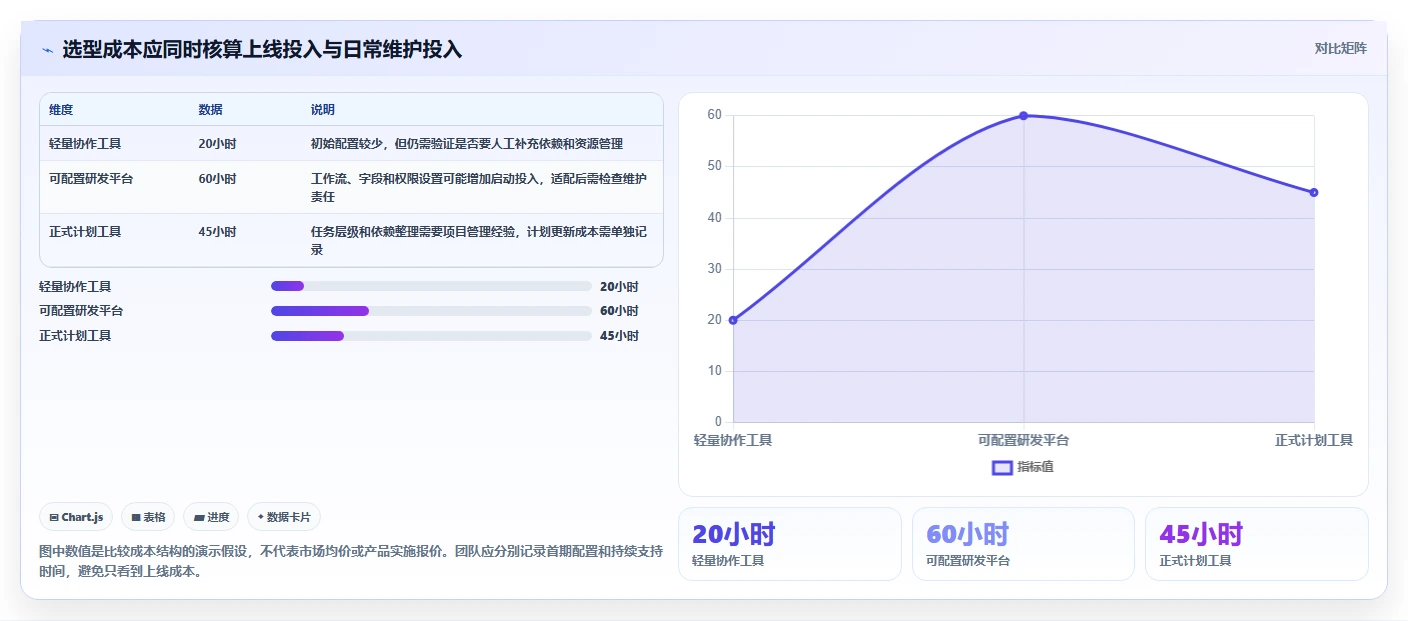Open the 45小时 data card
Screen dimensions: 1408x621
tap(1256, 544)
